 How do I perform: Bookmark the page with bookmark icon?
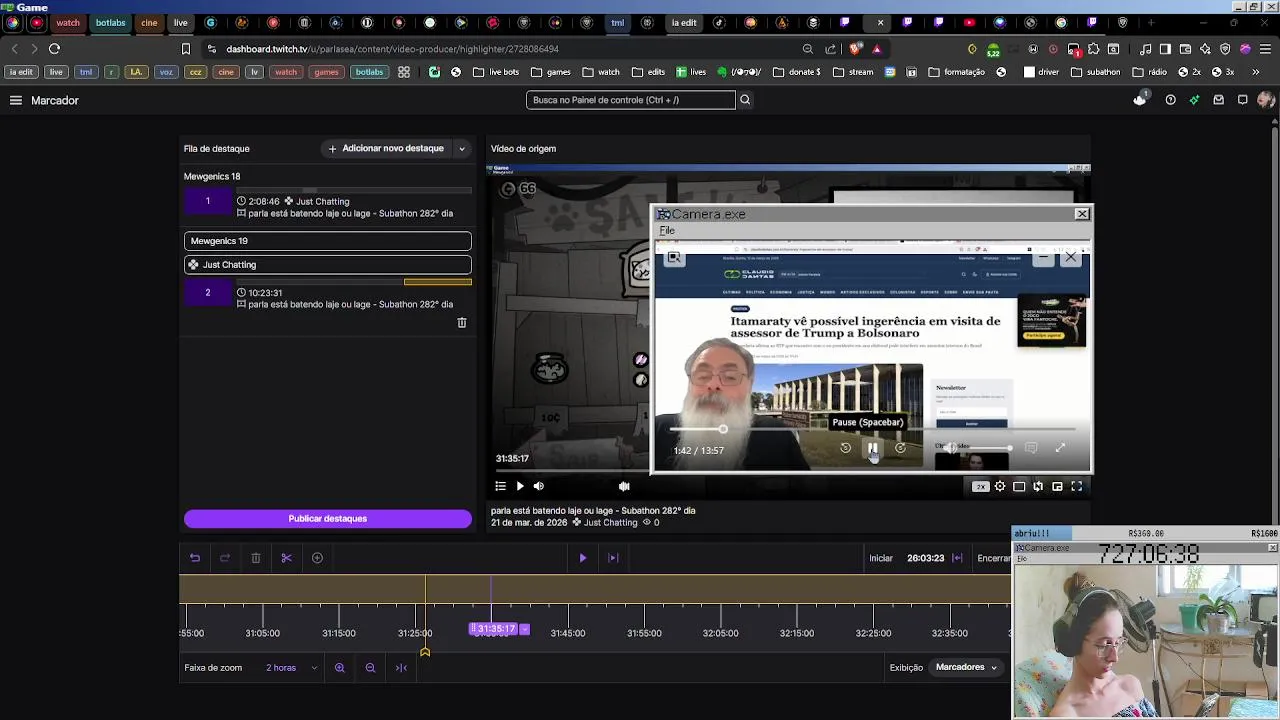coord(185,49)
